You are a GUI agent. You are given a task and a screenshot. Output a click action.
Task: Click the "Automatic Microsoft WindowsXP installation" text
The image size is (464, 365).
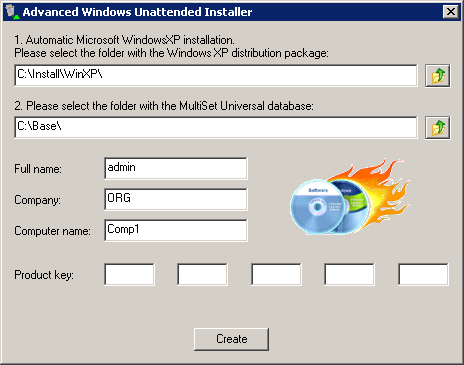(x=130, y=40)
